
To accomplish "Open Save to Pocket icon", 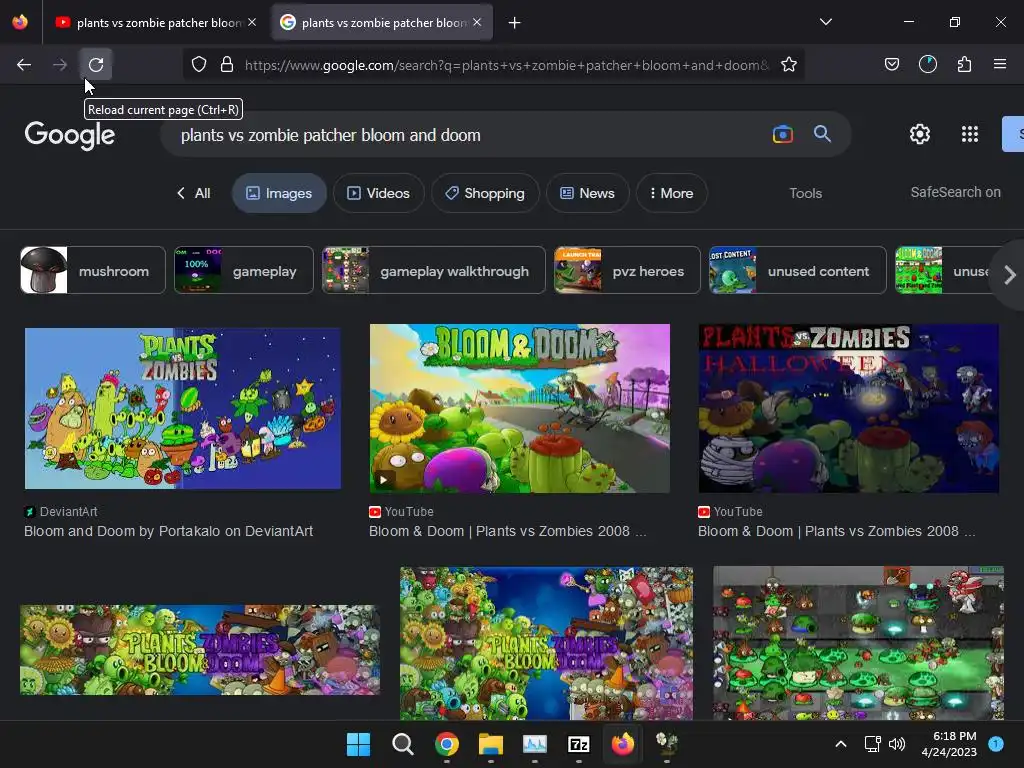I will [892, 64].
